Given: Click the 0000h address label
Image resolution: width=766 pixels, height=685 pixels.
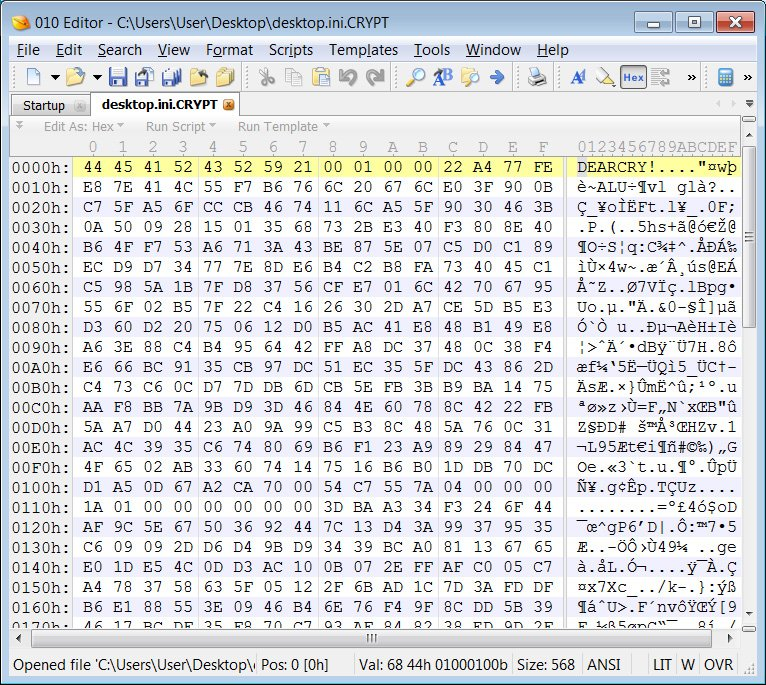Looking at the screenshot, I should point(41,168).
